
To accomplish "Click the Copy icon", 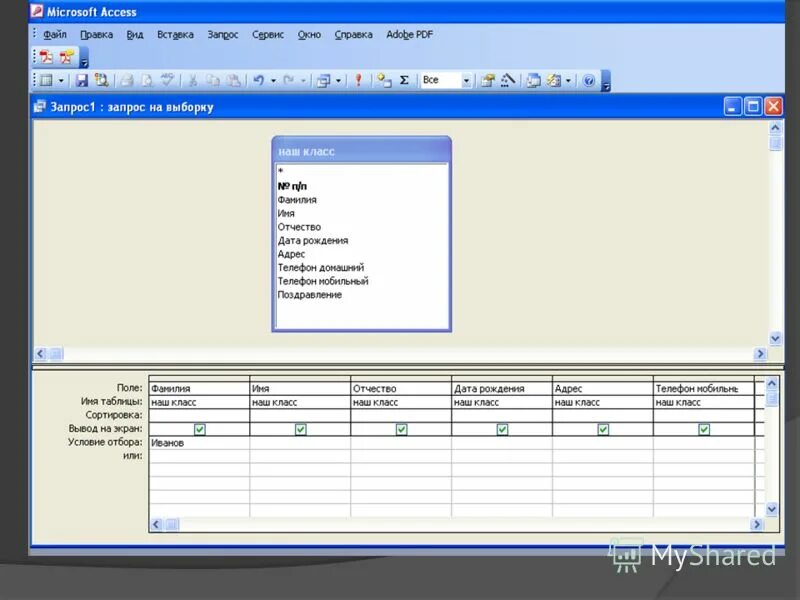I will pos(213,80).
